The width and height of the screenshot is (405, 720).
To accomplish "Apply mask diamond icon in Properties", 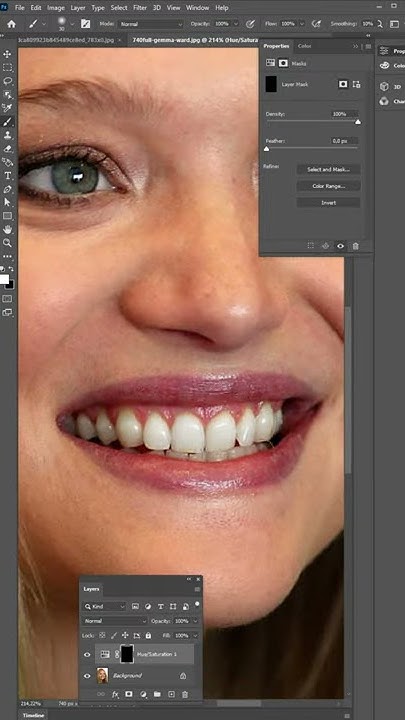I will click(326, 246).
